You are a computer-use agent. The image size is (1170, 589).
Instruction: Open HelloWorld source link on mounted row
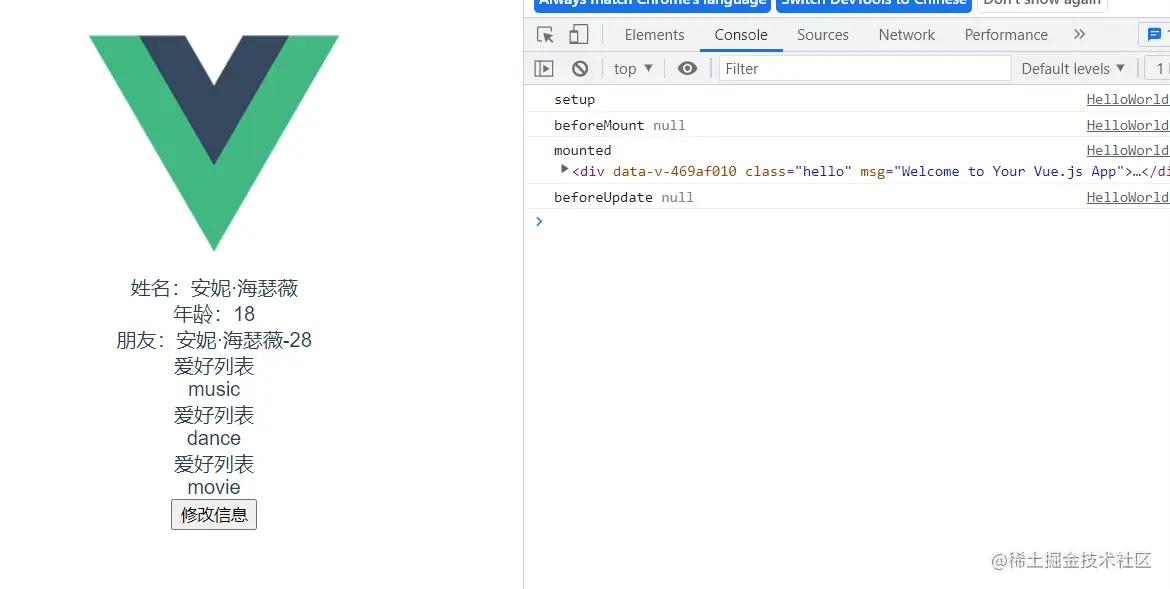1127,150
